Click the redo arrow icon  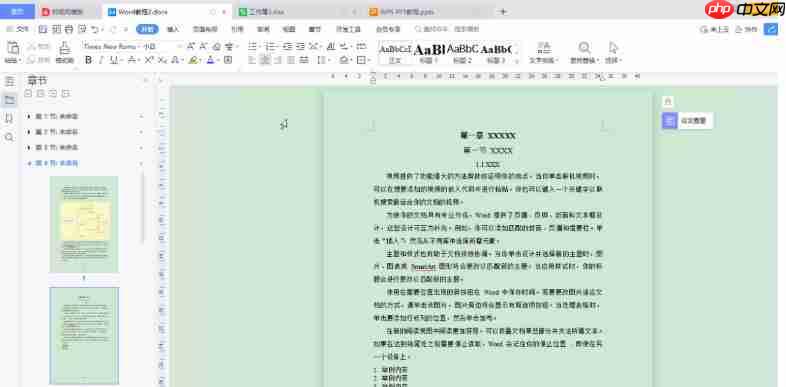coord(113,30)
